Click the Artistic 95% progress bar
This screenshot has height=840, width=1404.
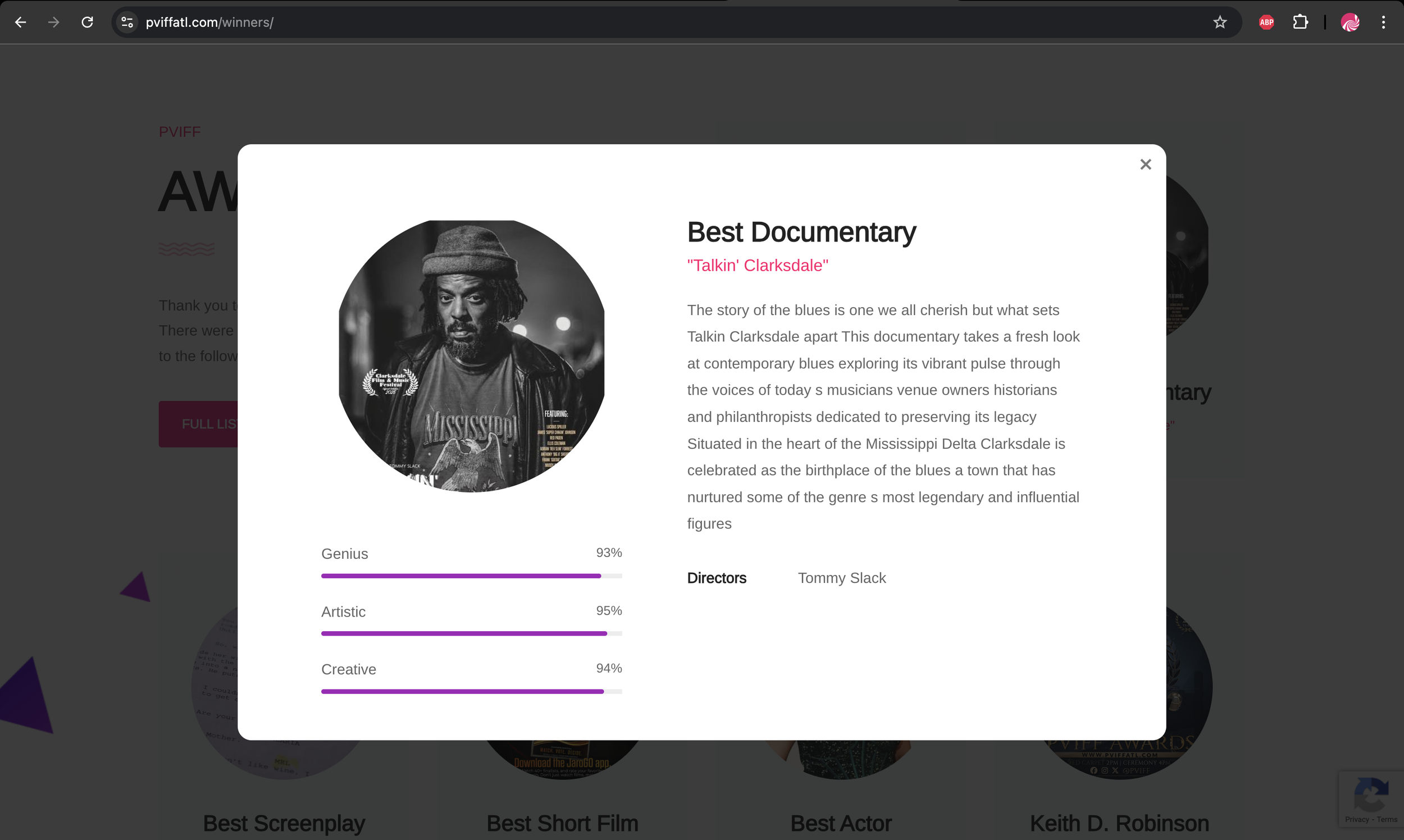tap(471, 633)
